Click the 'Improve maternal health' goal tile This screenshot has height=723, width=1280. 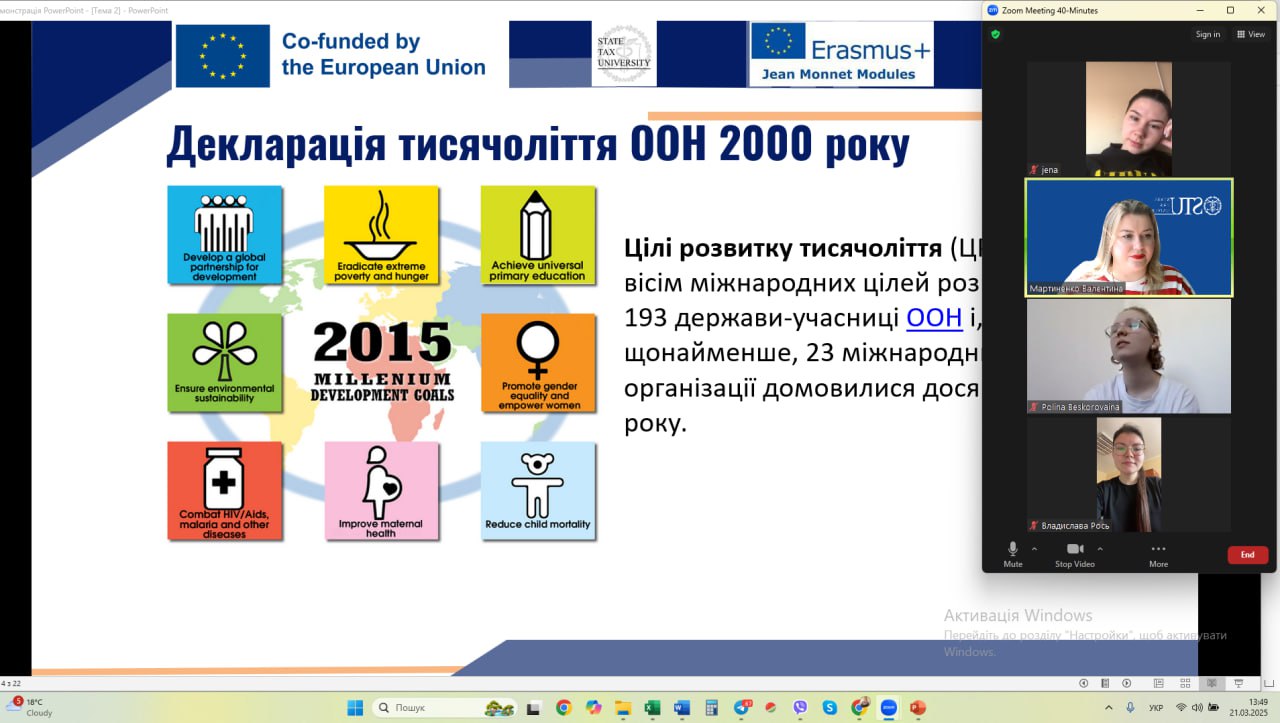click(381, 491)
